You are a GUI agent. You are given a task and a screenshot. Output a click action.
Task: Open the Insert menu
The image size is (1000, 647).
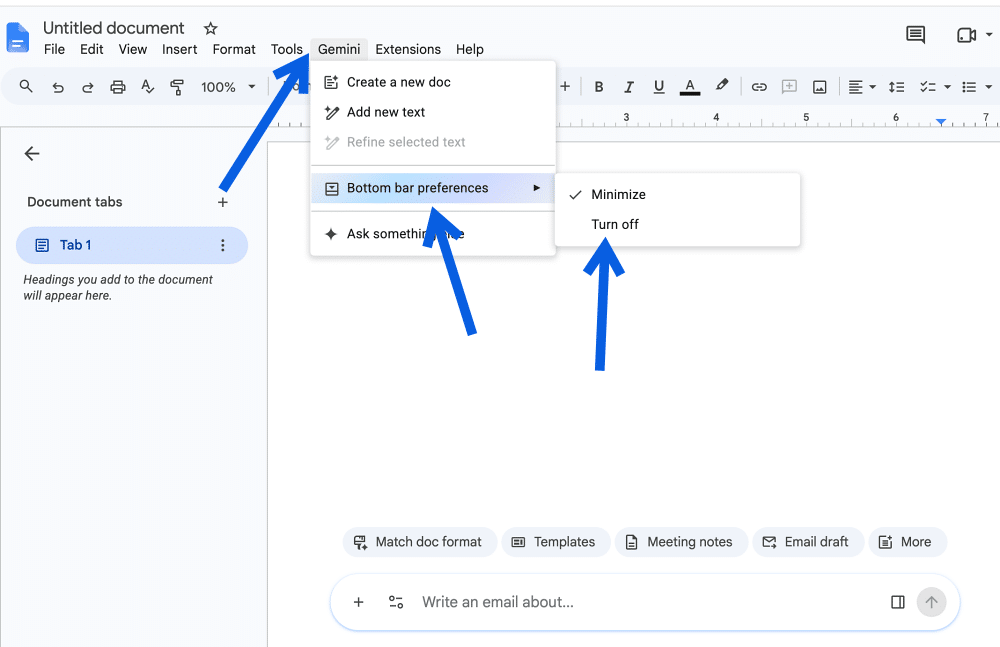[x=179, y=49]
